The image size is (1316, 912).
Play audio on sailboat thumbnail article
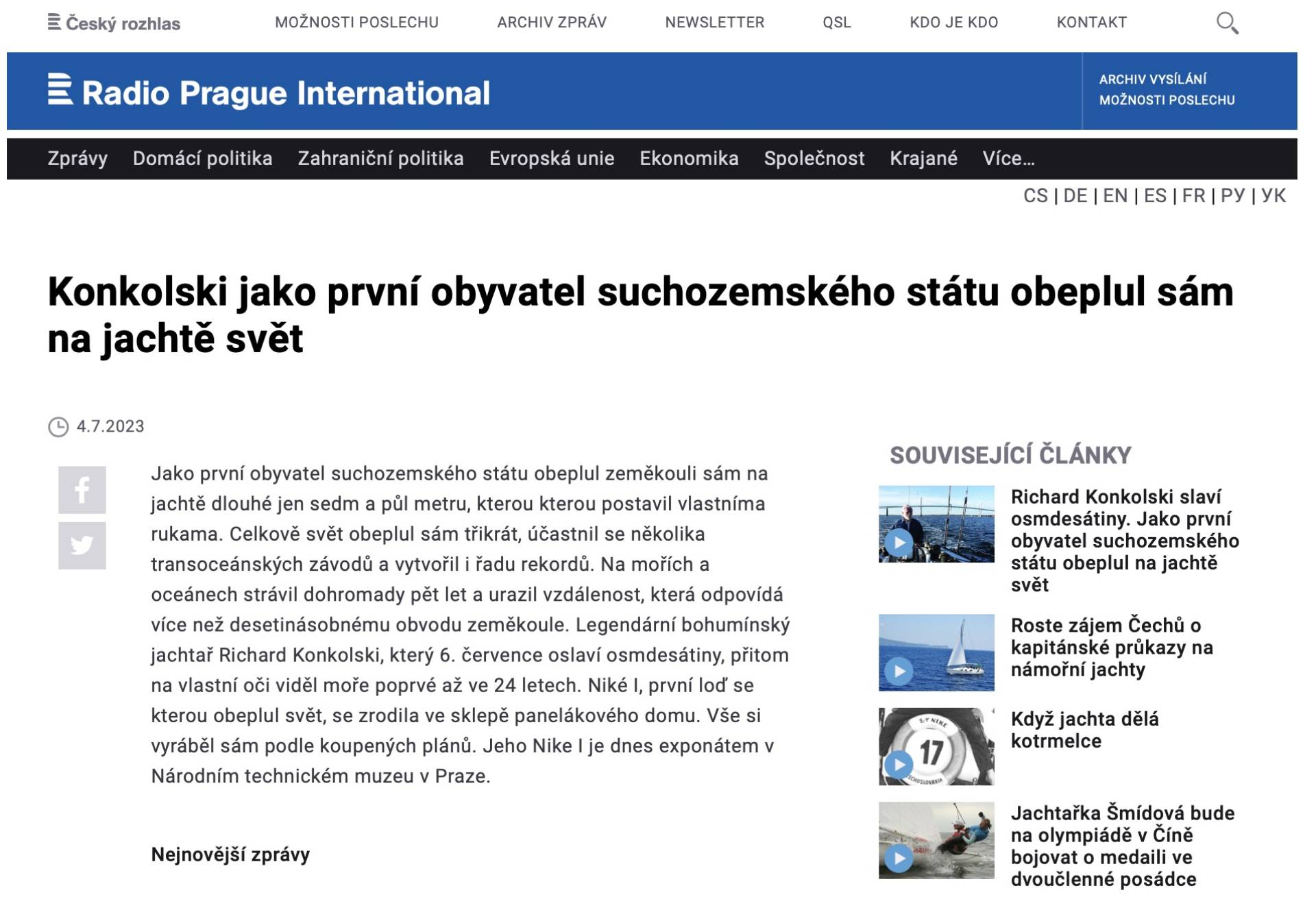click(x=899, y=671)
